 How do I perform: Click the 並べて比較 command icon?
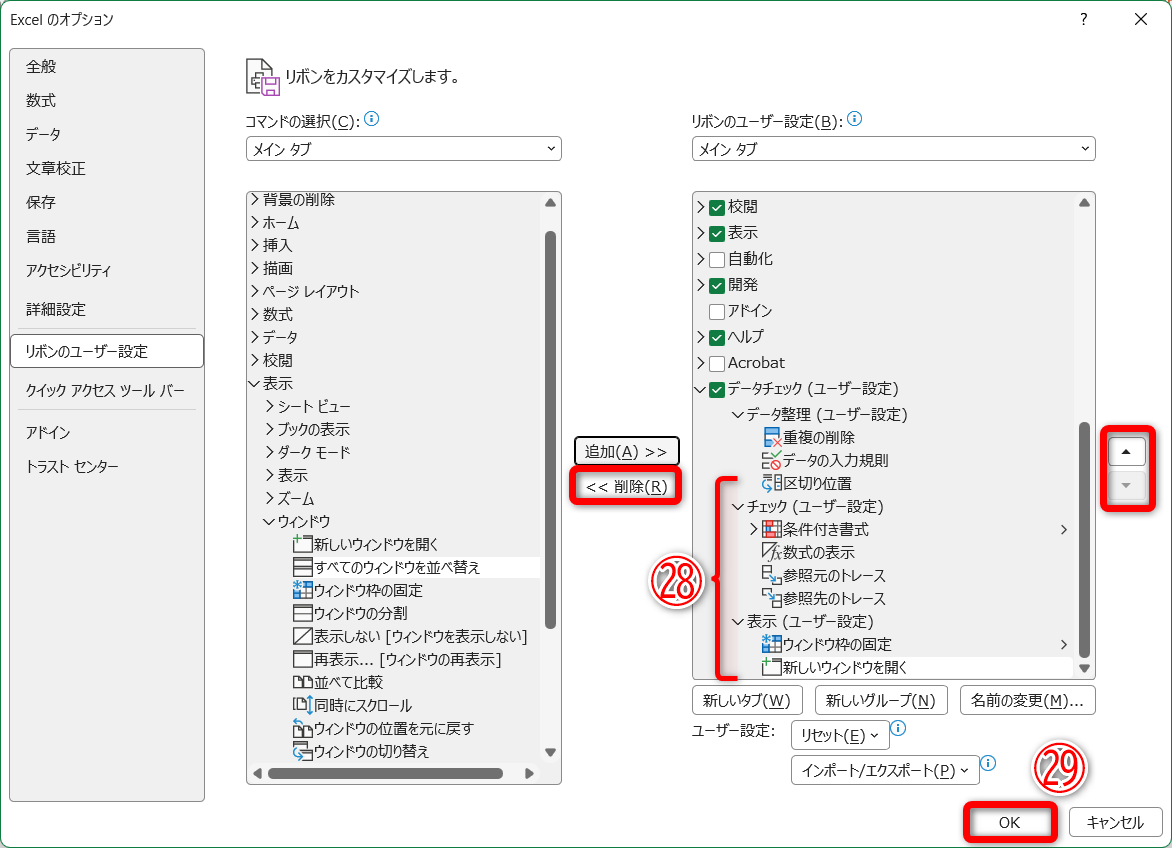(x=302, y=682)
